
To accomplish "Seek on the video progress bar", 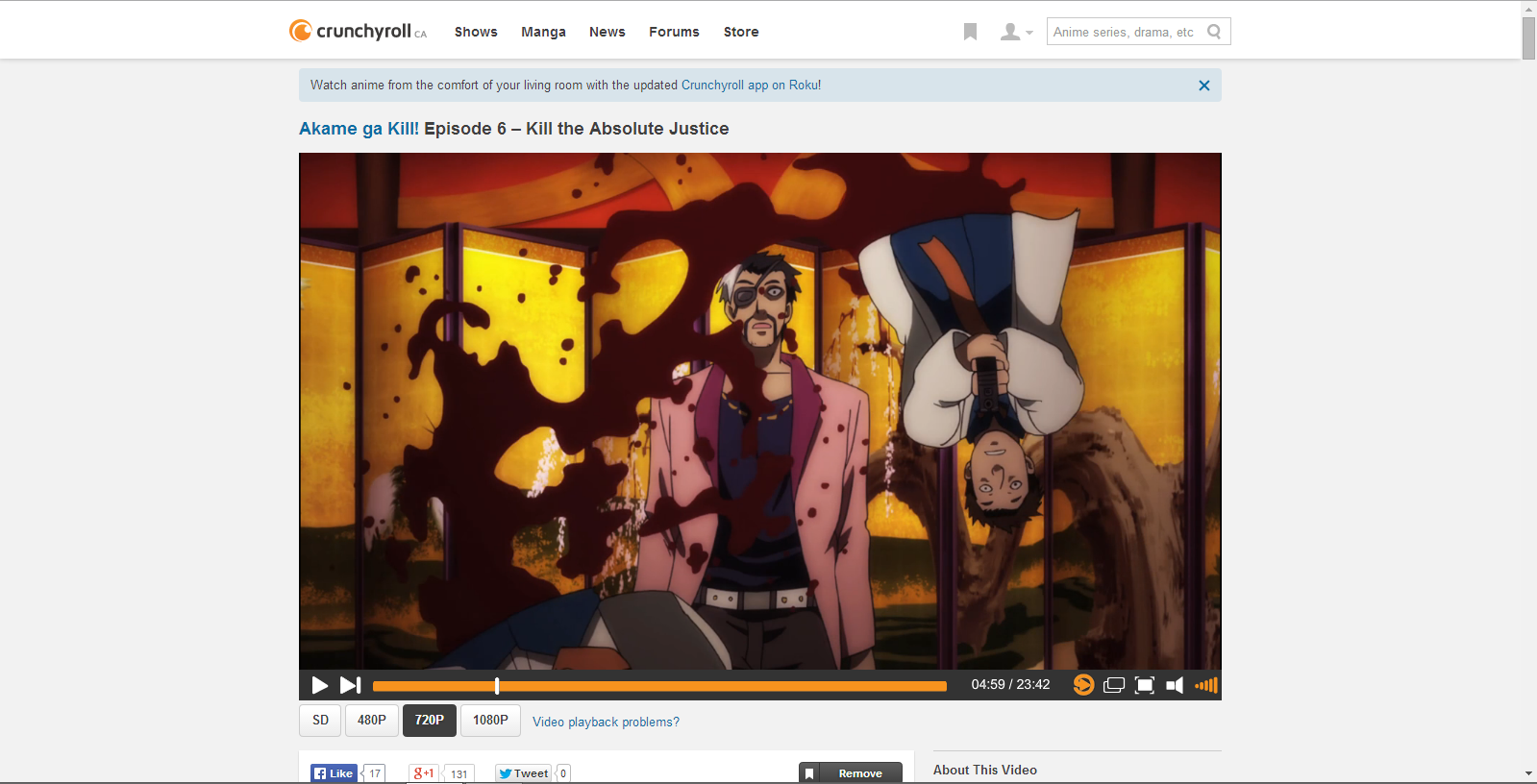I will [659, 686].
